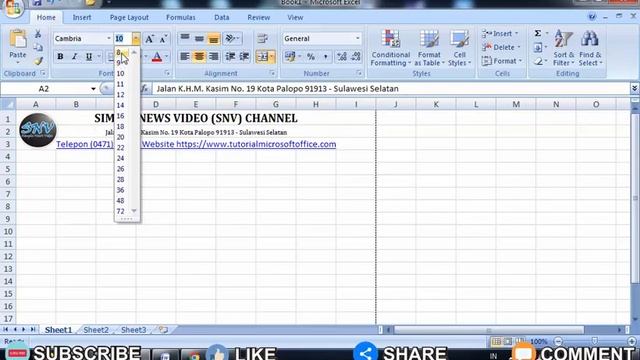Click the font size input box

(122, 39)
